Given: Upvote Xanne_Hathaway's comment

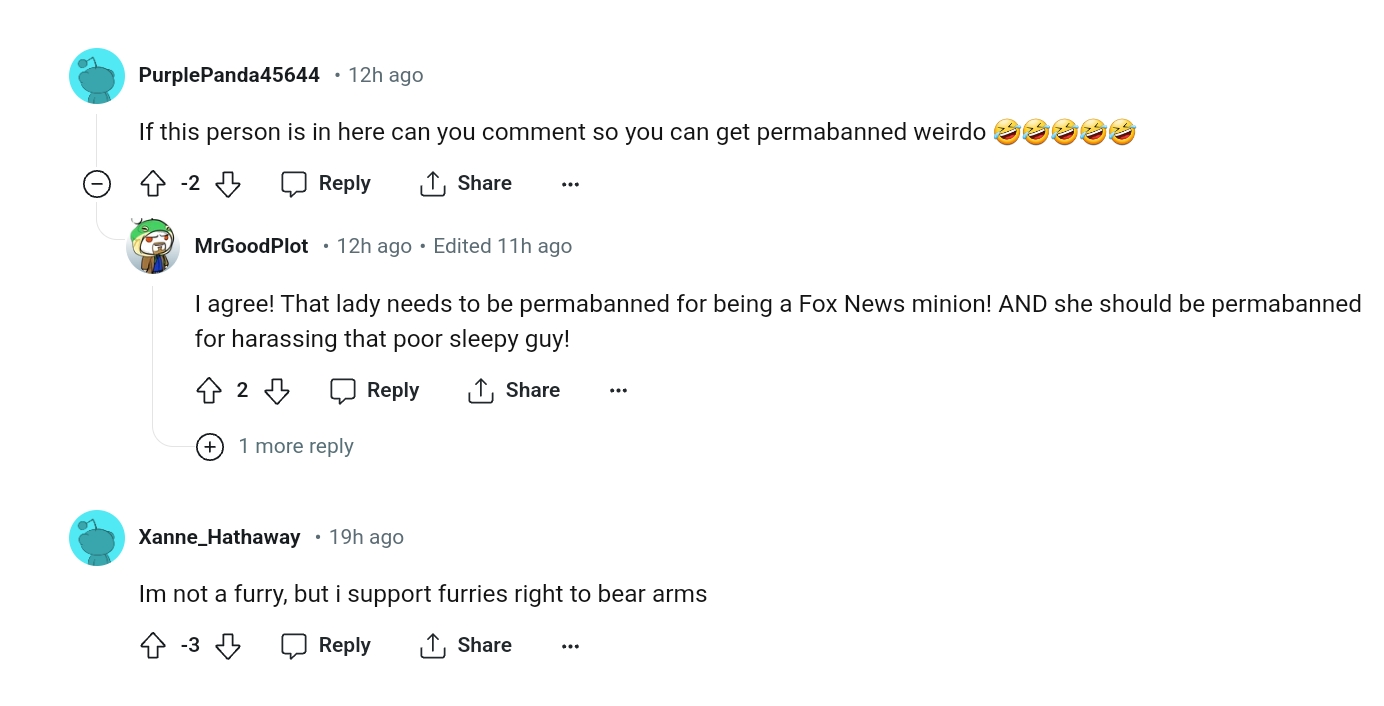Looking at the screenshot, I should (x=153, y=646).
